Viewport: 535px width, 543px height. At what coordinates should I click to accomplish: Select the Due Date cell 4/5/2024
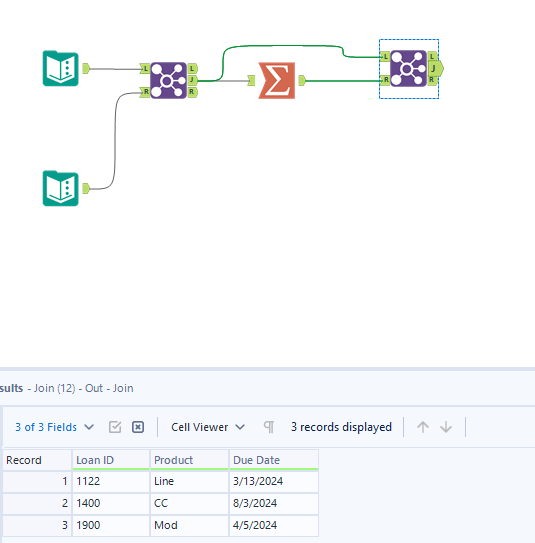274,525
